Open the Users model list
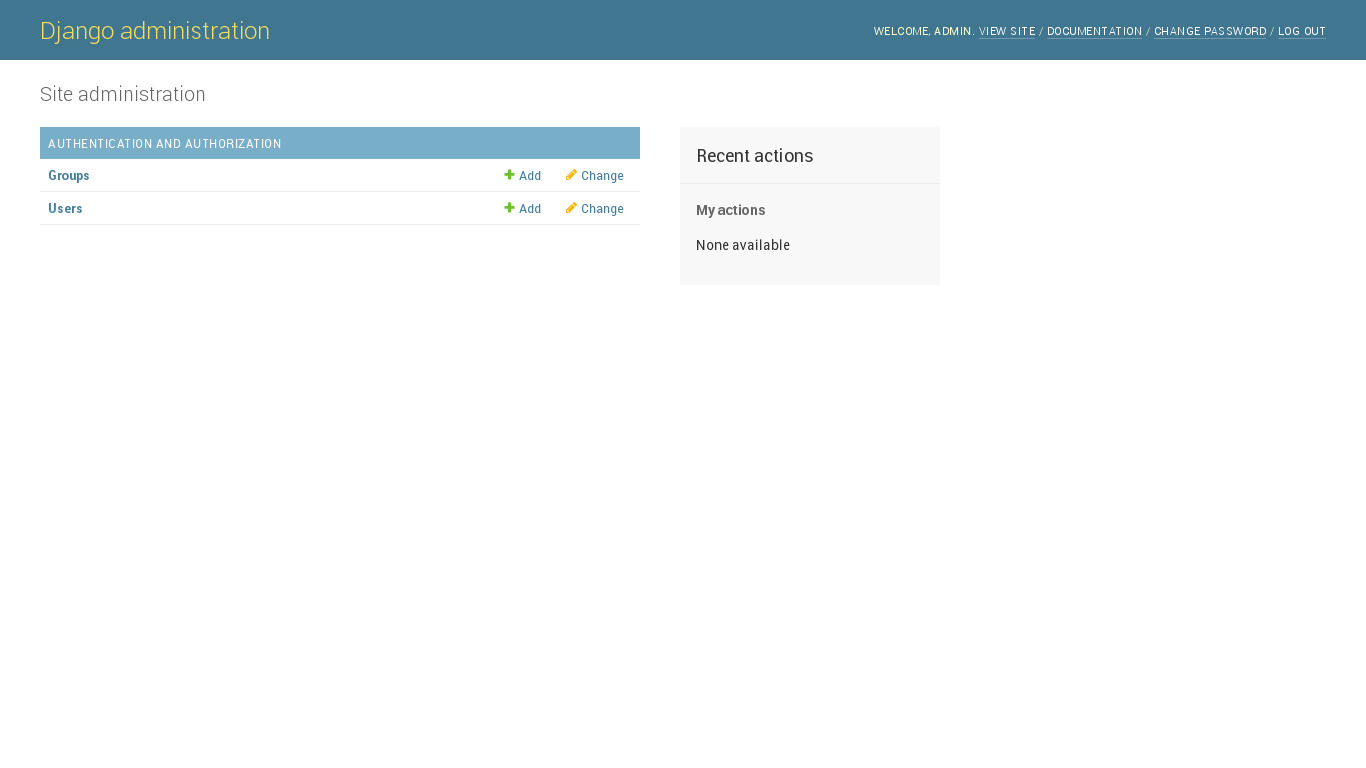The width and height of the screenshot is (1366, 768). [65, 209]
